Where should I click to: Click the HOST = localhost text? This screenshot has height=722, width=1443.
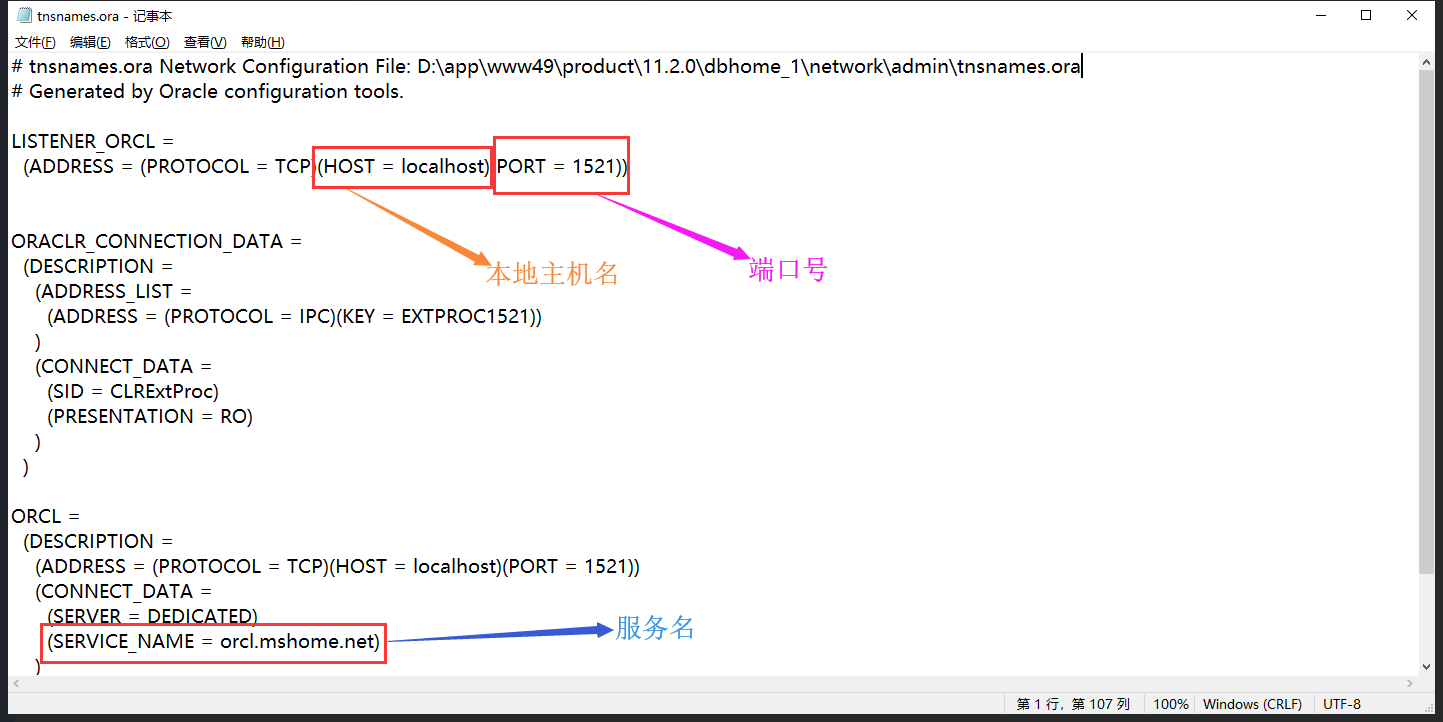coord(401,166)
